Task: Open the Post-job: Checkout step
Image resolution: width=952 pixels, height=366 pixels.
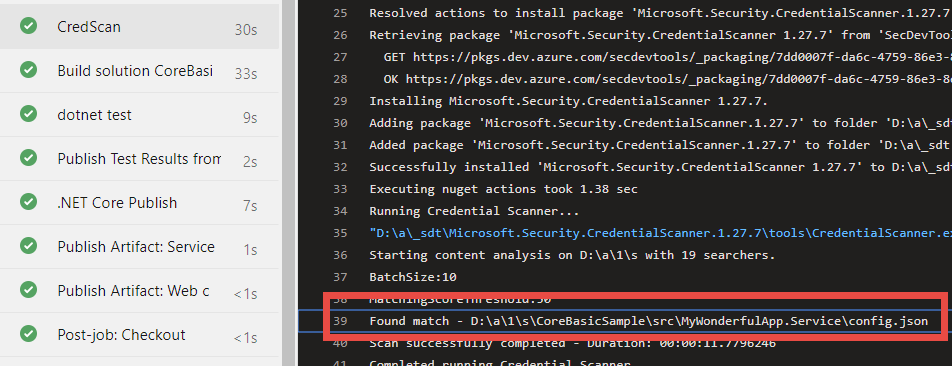Action: point(139,335)
